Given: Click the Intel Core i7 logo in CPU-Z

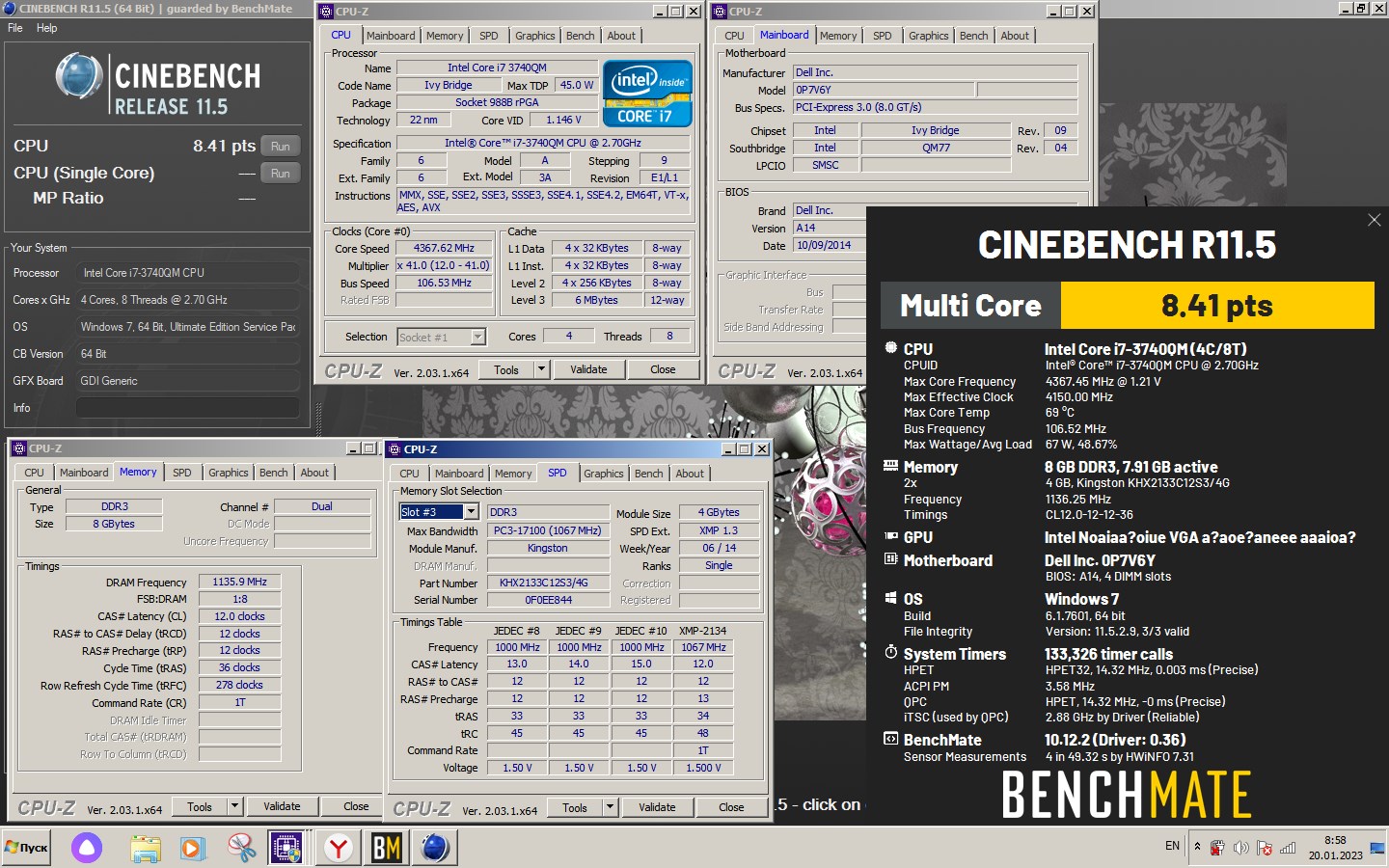Looking at the screenshot, I should [x=647, y=94].
